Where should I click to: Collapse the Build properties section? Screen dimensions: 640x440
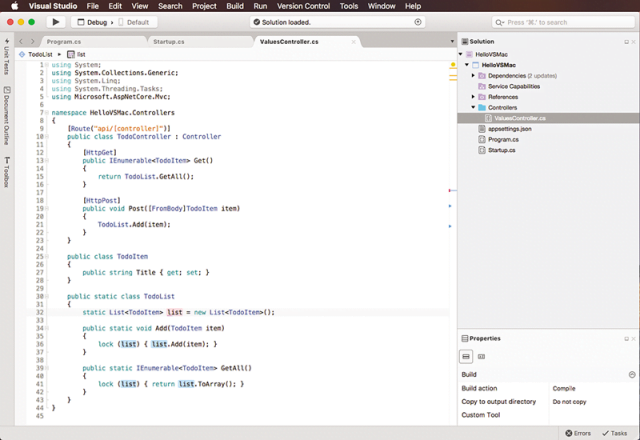(631, 374)
